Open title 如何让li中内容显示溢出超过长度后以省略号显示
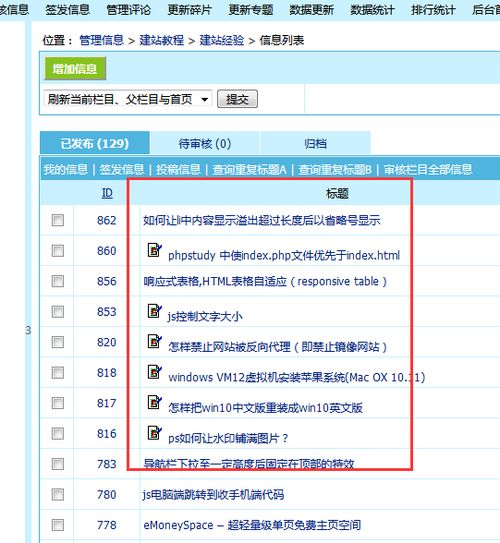 pyautogui.click(x=262, y=220)
